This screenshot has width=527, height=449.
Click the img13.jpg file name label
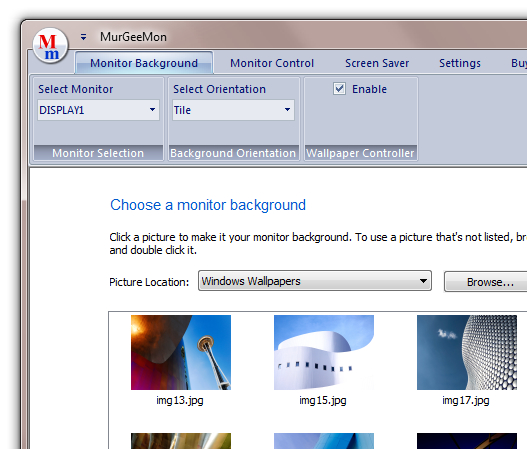point(180,401)
